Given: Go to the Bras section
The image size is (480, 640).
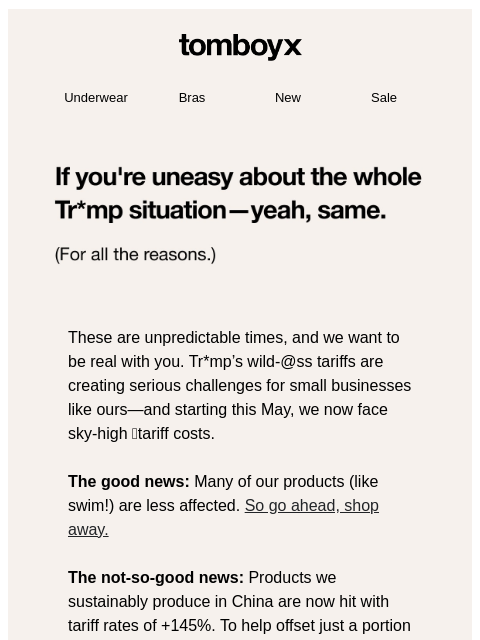Looking at the screenshot, I should [192, 98].
